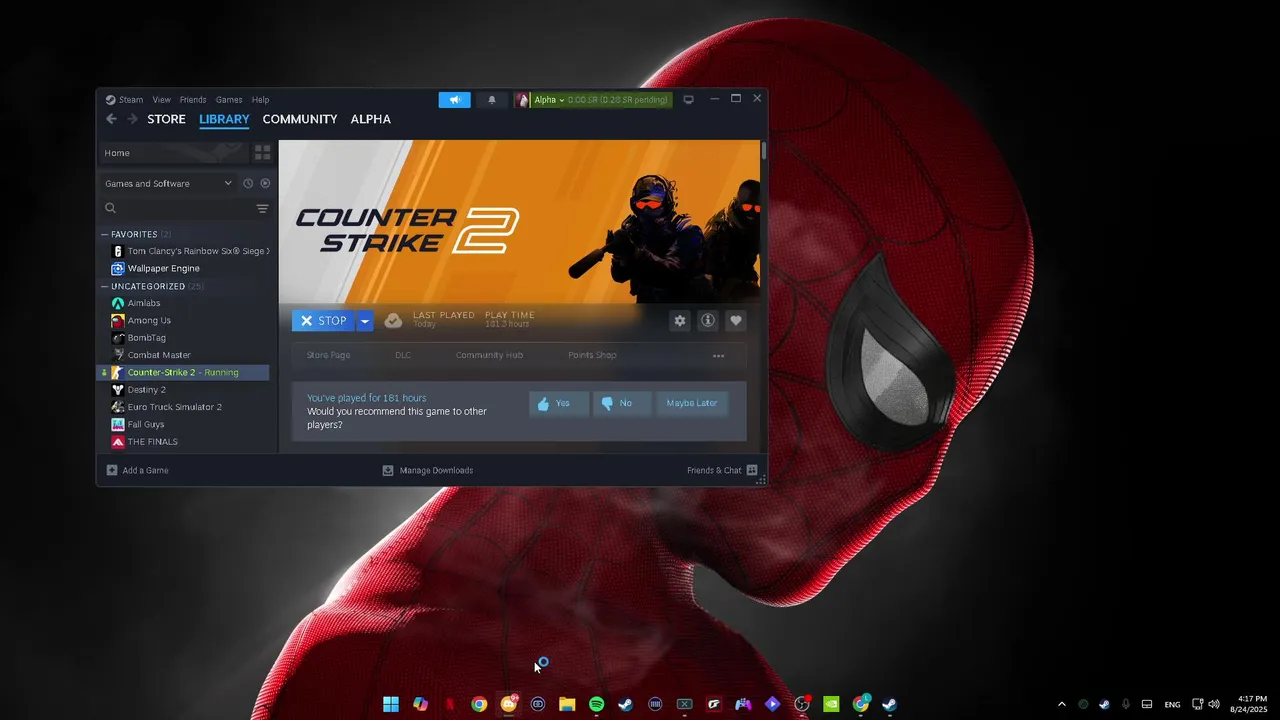Screen dimensions: 1280x720
Task: Visit the Community Hub link
Action: 489,355
